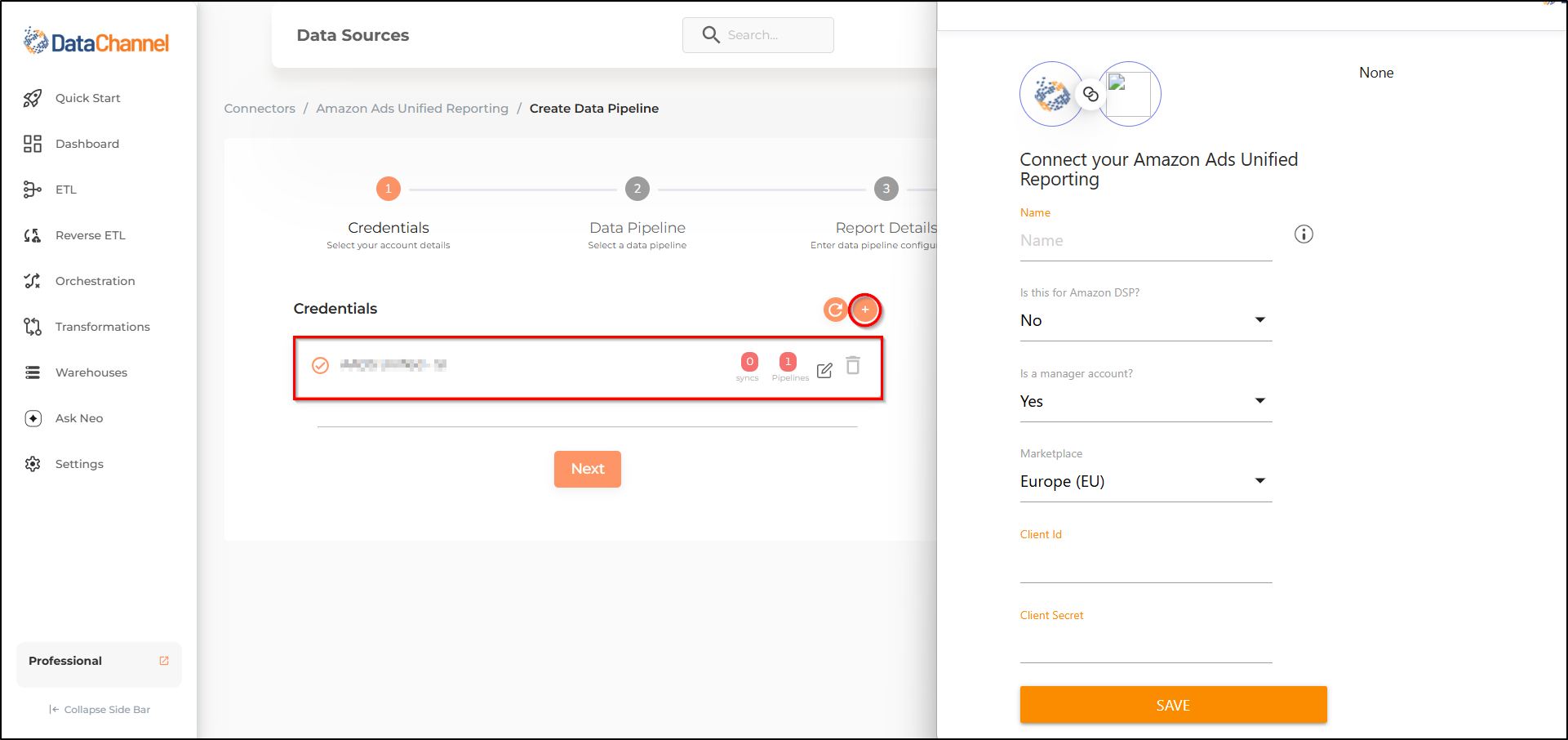Click the DataChannel circle logo in panel
The width and height of the screenshot is (1568, 740).
click(1052, 94)
